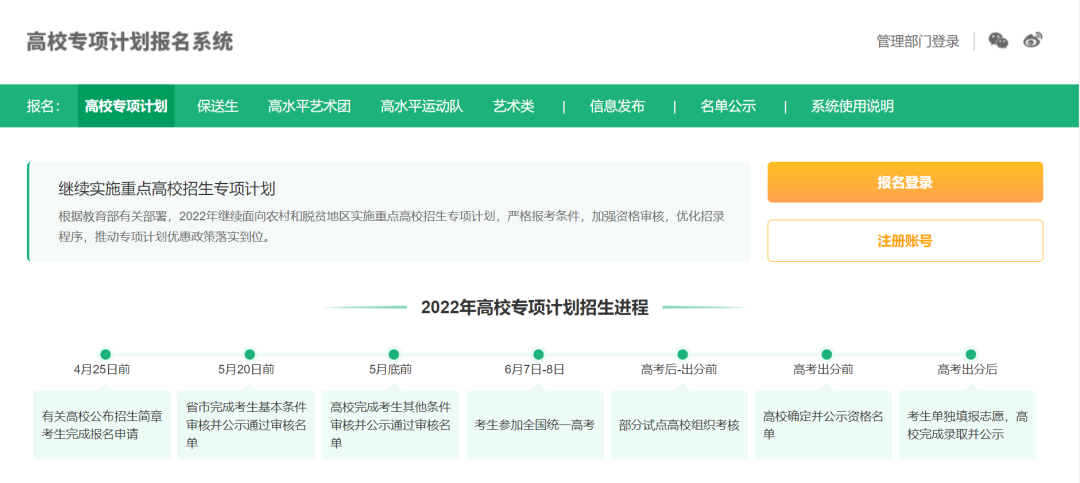Click the WeChat icon in header
This screenshot has width=1080, height=483.
point(998,41)
